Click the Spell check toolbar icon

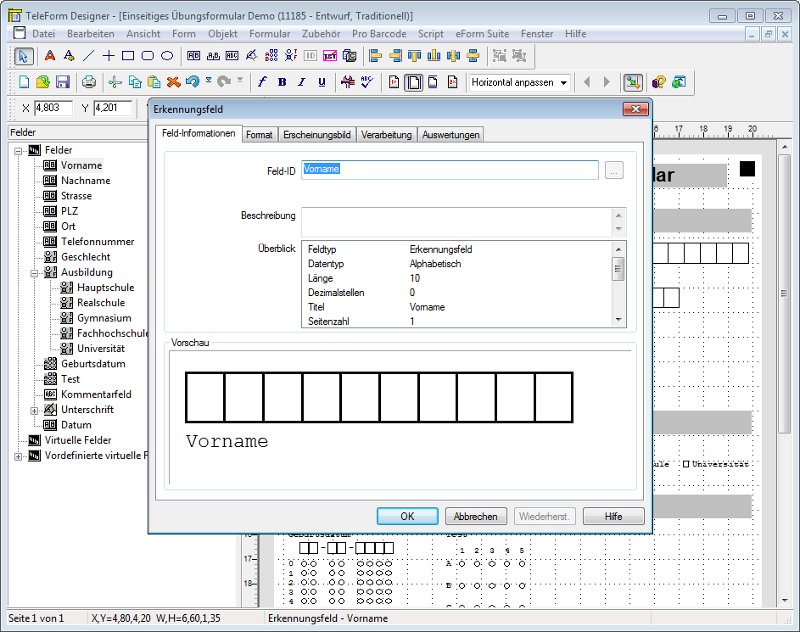click(x=365, y=82)
